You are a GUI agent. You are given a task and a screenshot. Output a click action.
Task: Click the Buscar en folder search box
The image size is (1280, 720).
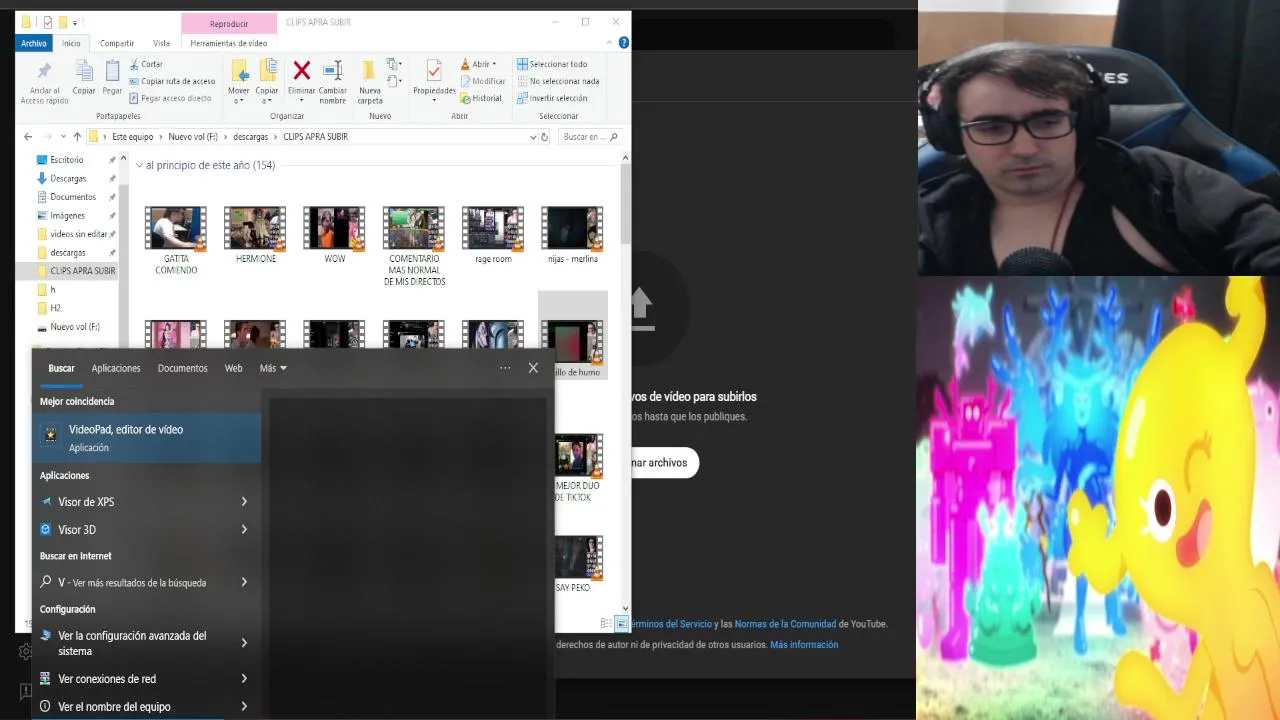(x=590, y=137)
